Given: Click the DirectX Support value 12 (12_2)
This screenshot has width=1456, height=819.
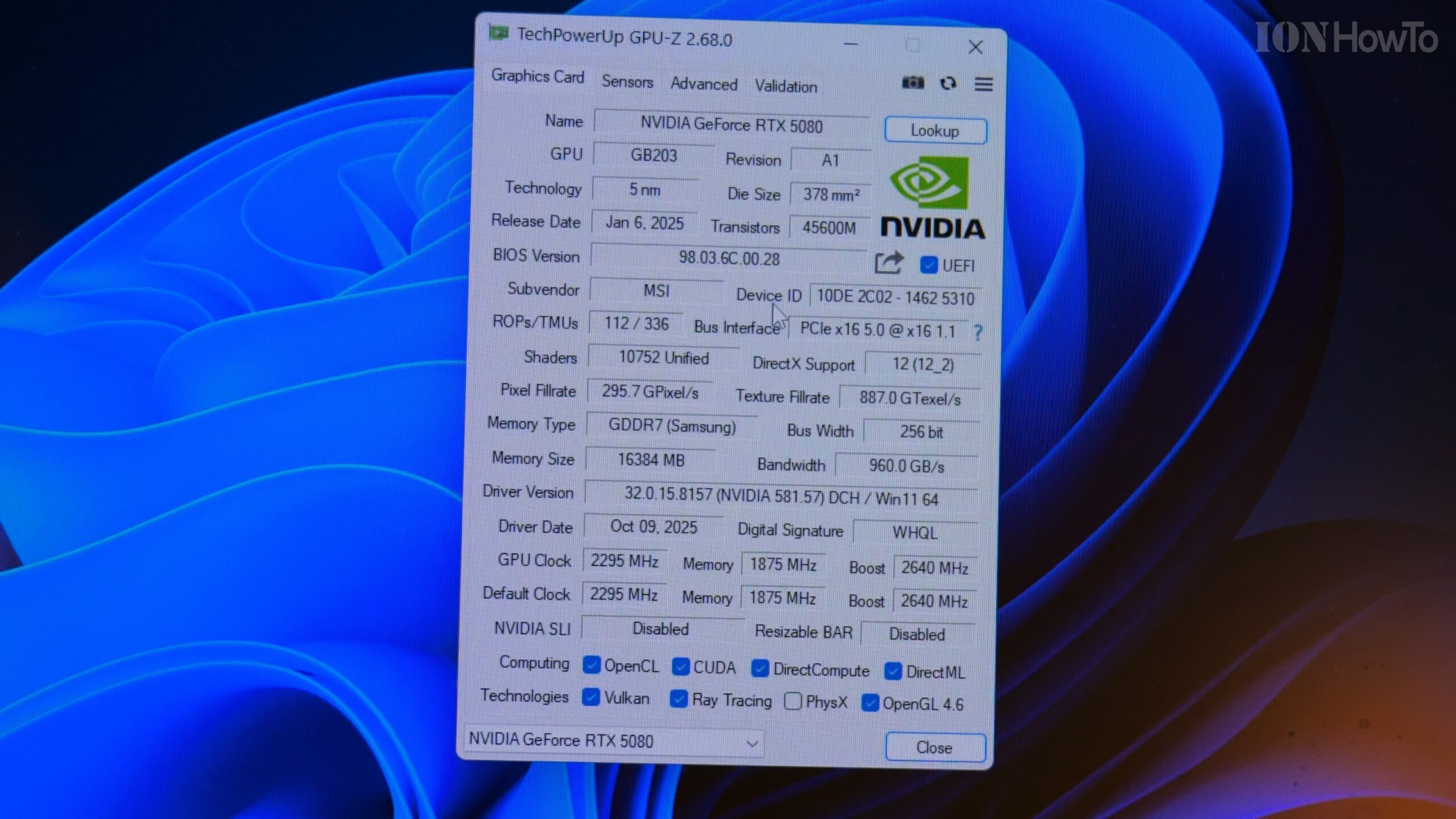Looking at the screenshot, I should [923, 365].
